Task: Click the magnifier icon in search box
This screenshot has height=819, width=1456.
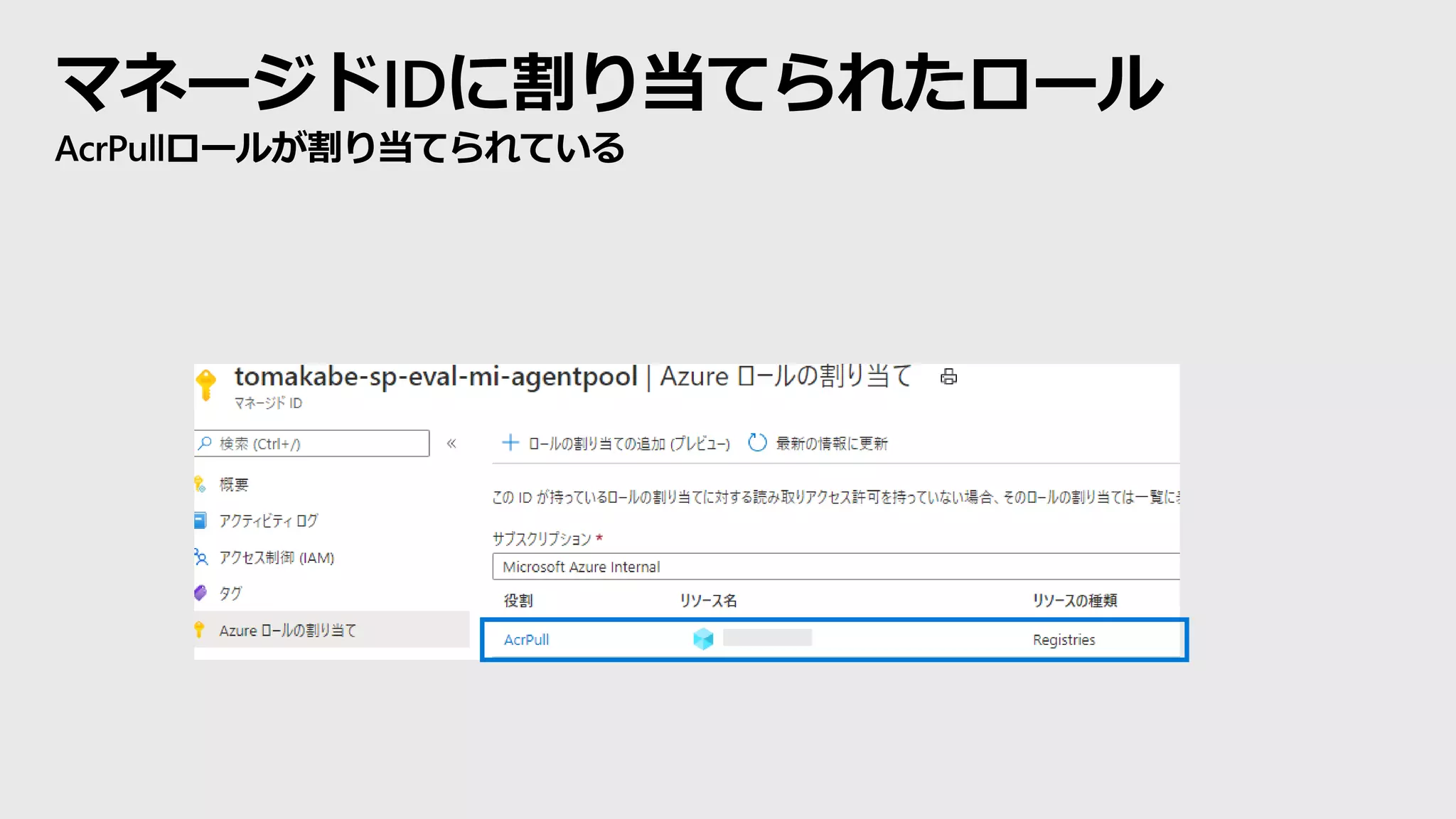Action: [205, 443]
